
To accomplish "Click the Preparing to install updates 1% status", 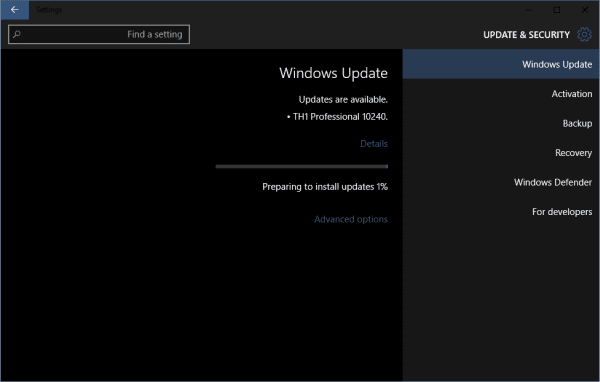I will point(325,187).
